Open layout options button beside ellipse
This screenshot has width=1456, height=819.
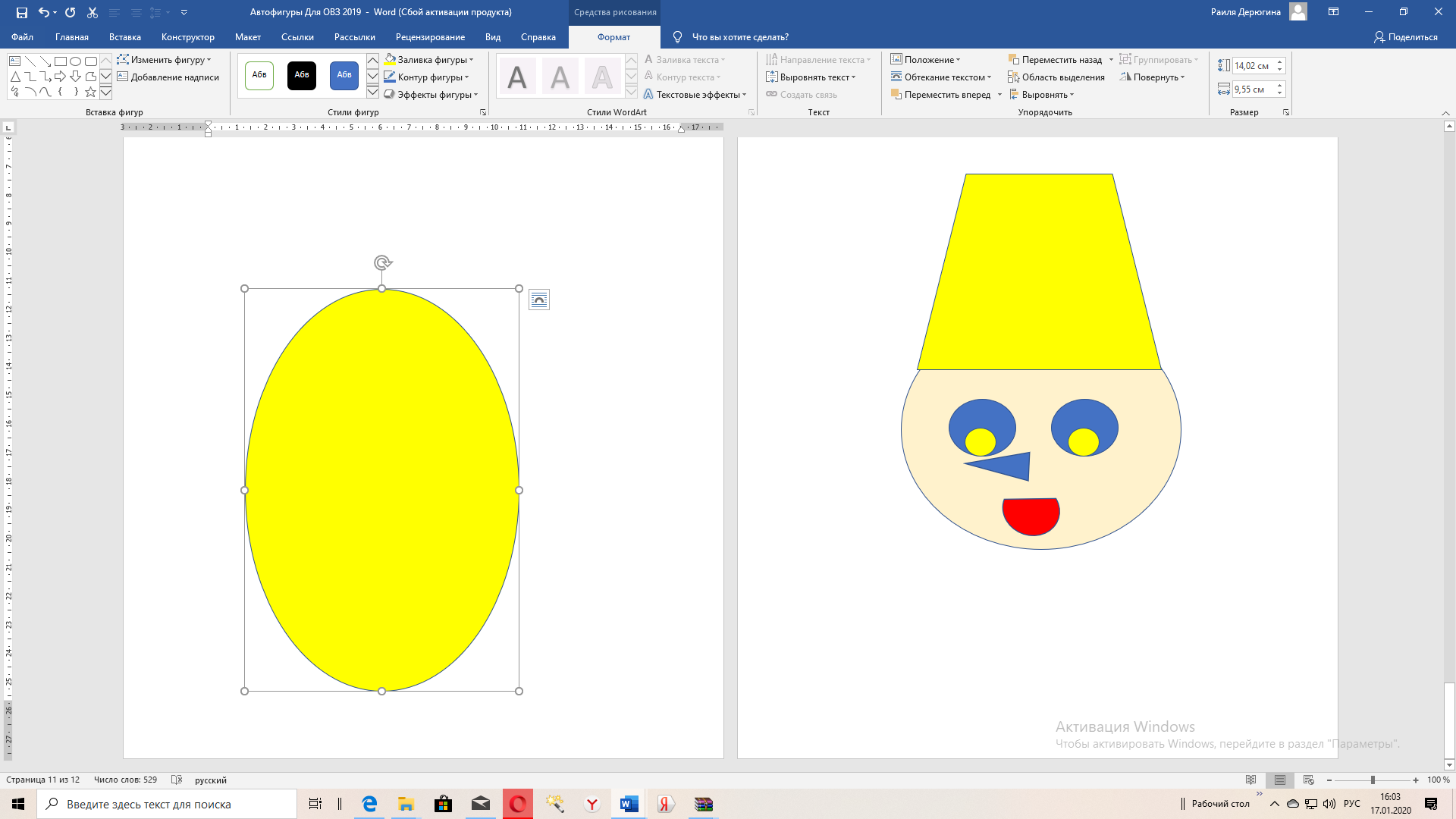point(539,300)
